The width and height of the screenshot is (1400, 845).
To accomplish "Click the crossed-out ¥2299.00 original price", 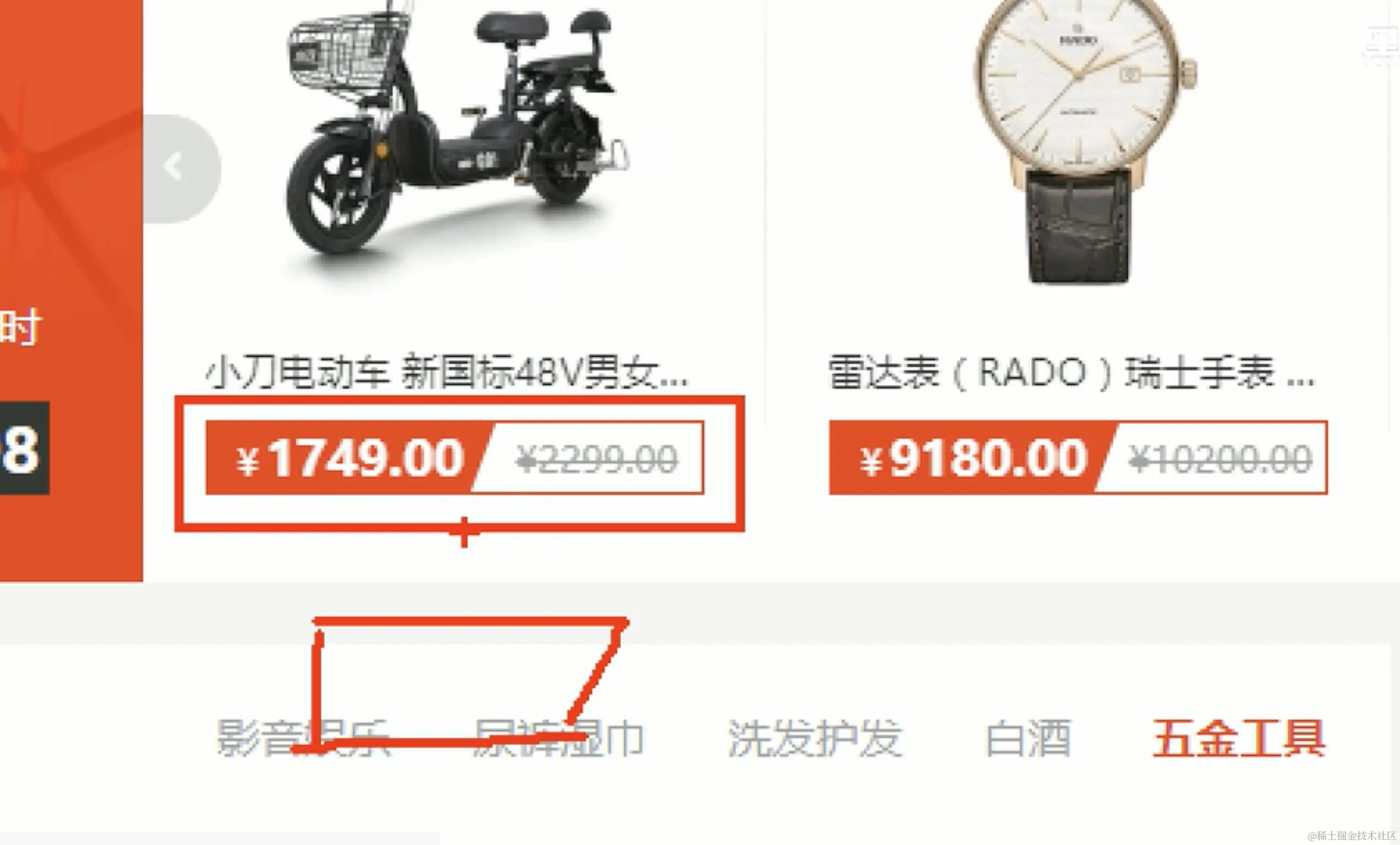I will [x=597, y=459].
